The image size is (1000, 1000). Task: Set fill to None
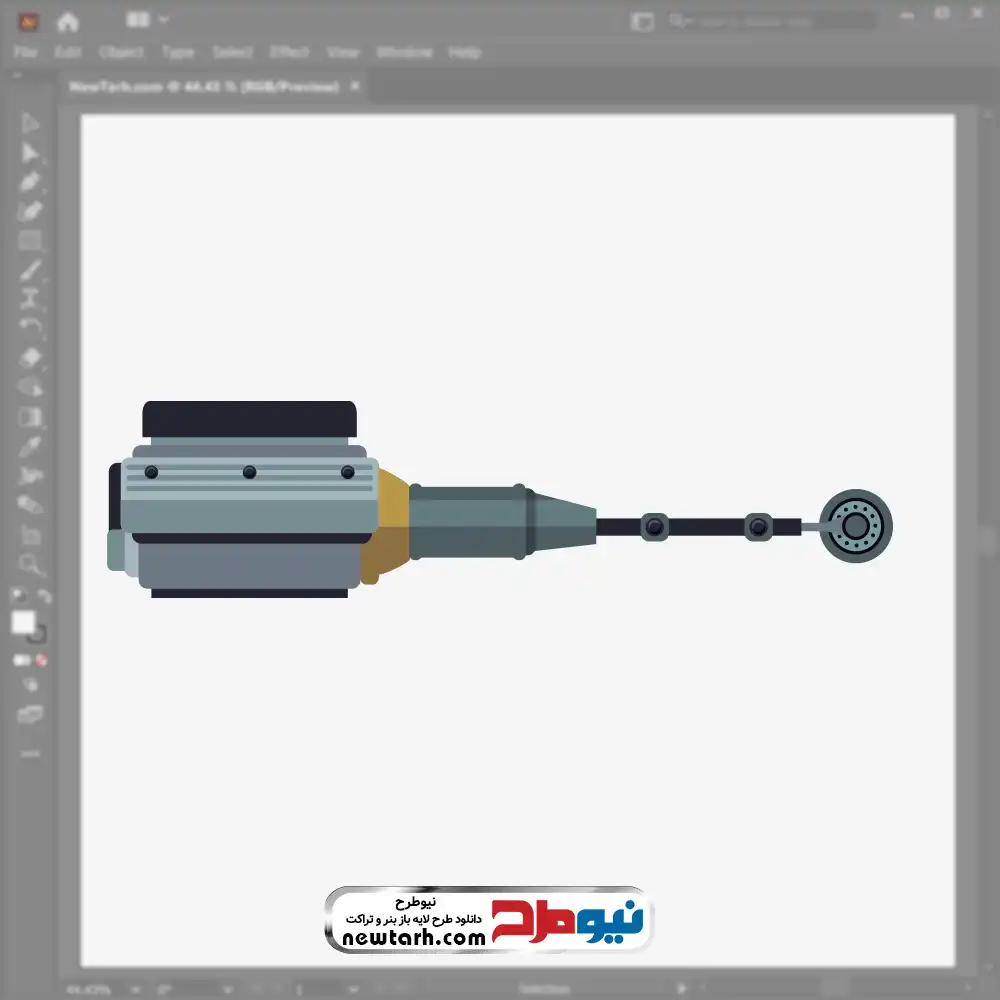click(42, 660)
